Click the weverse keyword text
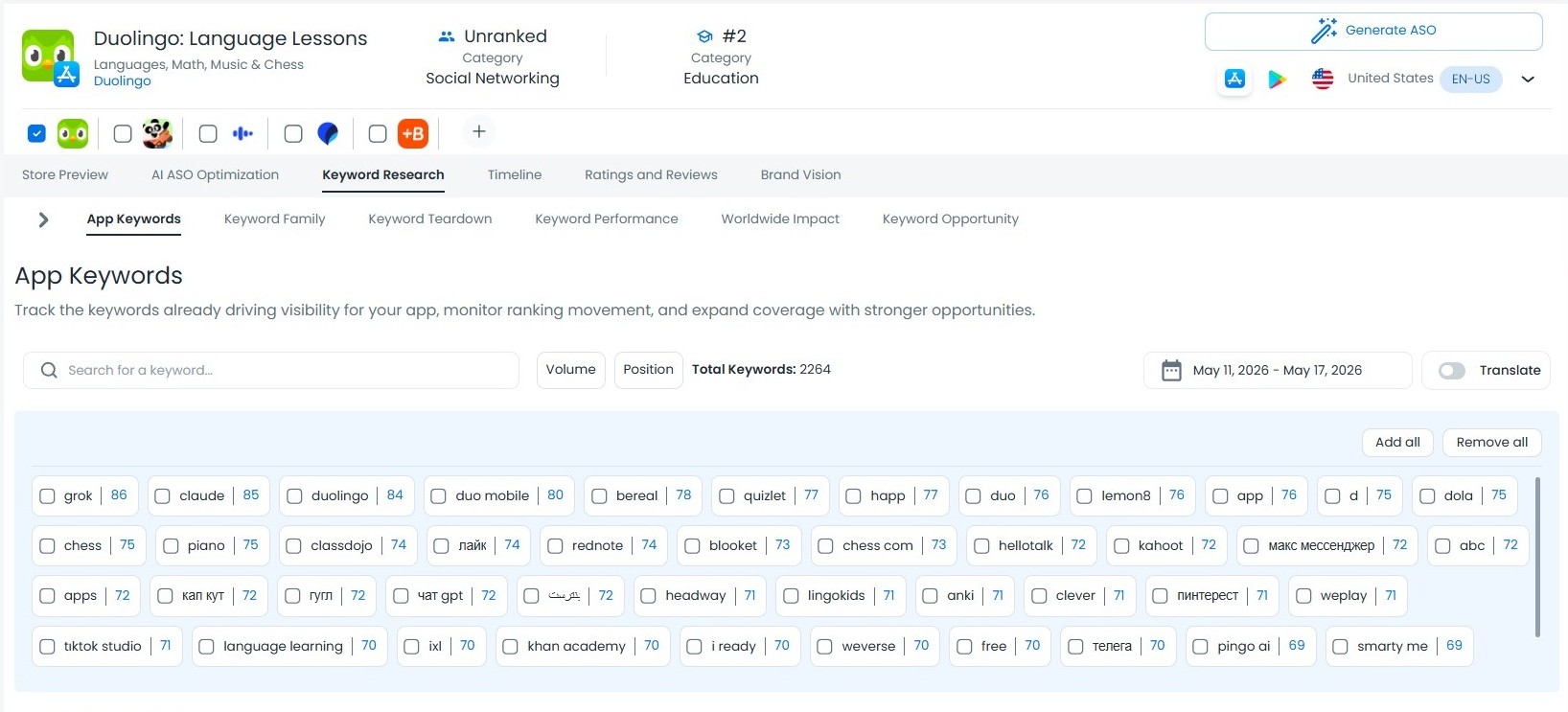 point(868,646)
